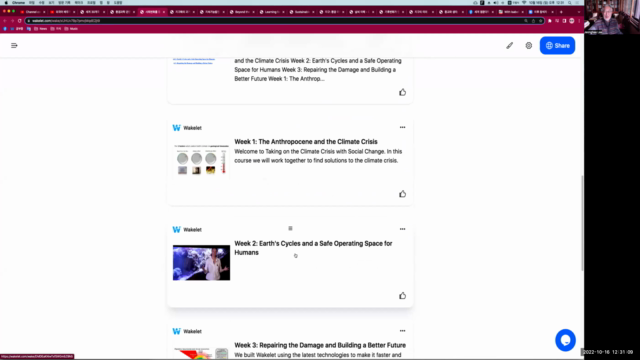Open Chrome three-dot menu

579,20
